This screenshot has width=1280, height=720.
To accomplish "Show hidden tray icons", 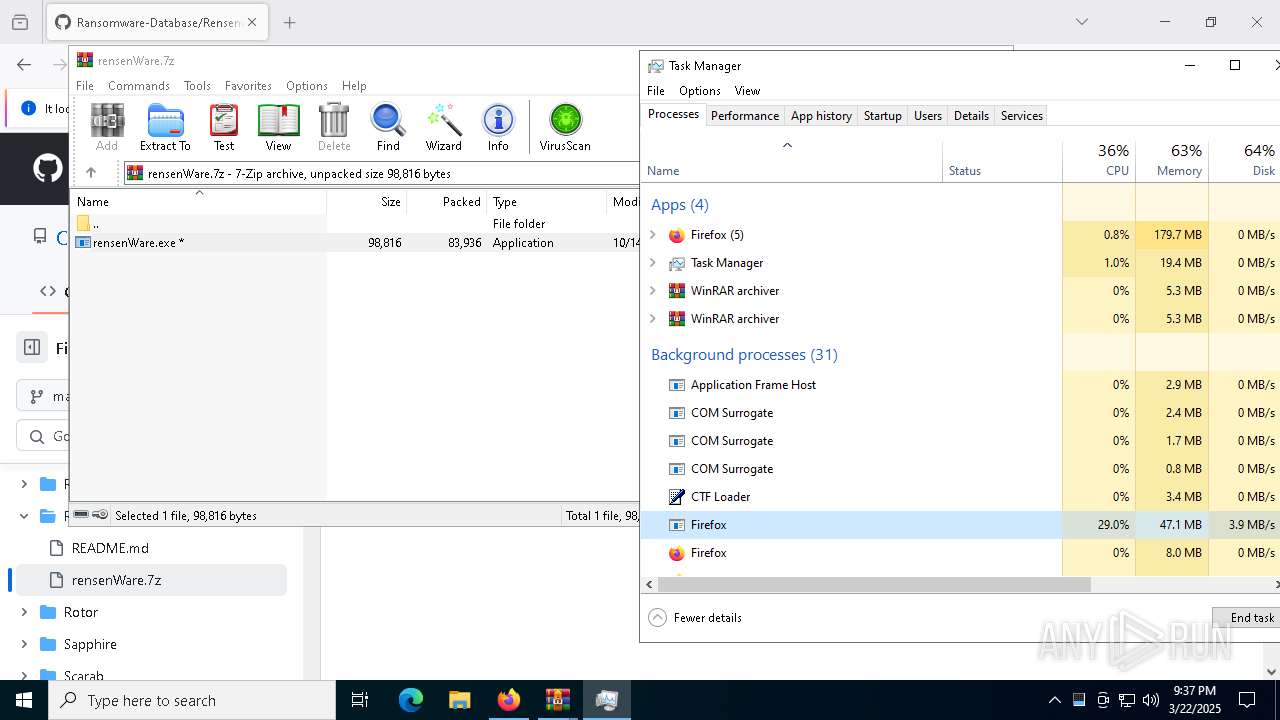I will click(1054, 700).
